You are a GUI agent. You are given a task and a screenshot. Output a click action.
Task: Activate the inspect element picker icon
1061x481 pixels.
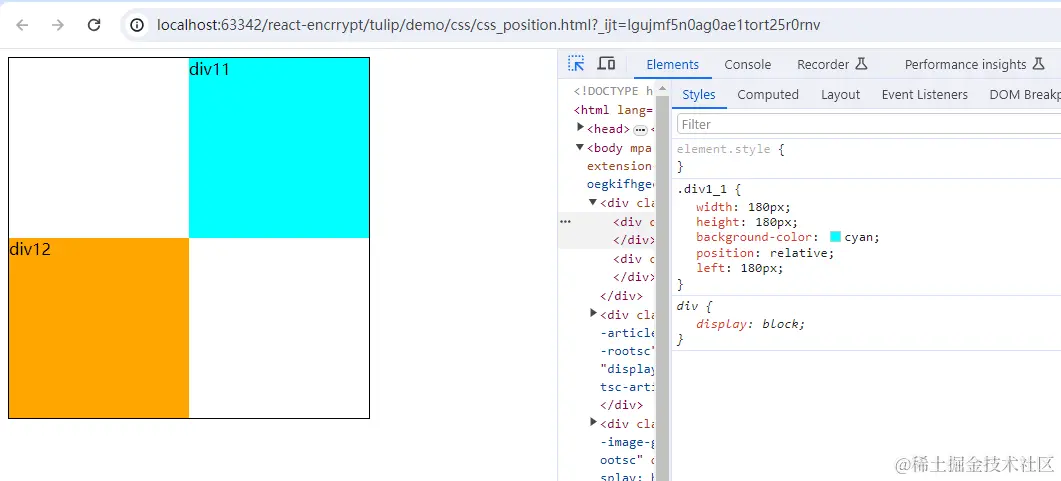576,64
